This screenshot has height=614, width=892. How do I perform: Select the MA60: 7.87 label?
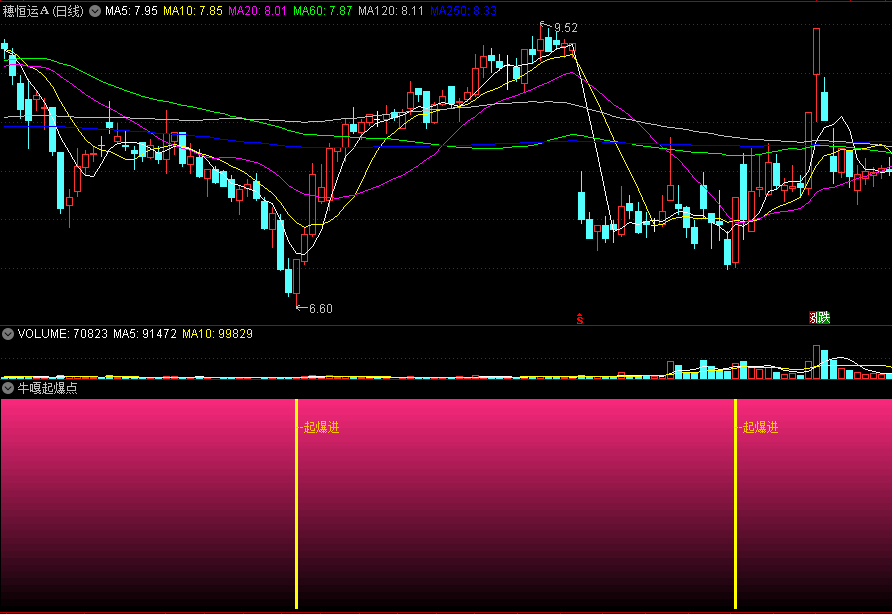(323, 11)
